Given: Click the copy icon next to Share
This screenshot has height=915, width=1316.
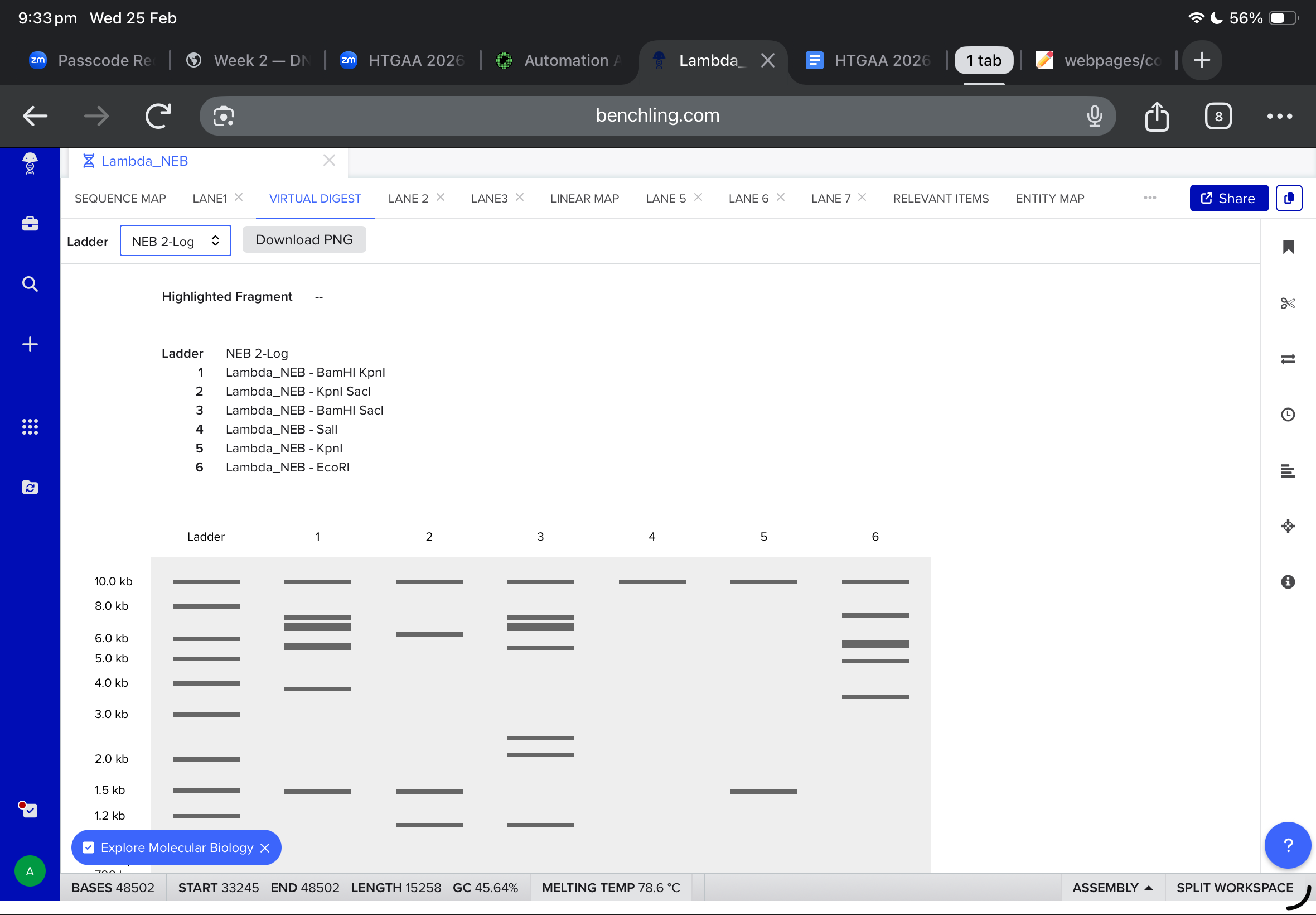Looking at the screenshot, I should pyautogui.click(x=1289, y=199).
